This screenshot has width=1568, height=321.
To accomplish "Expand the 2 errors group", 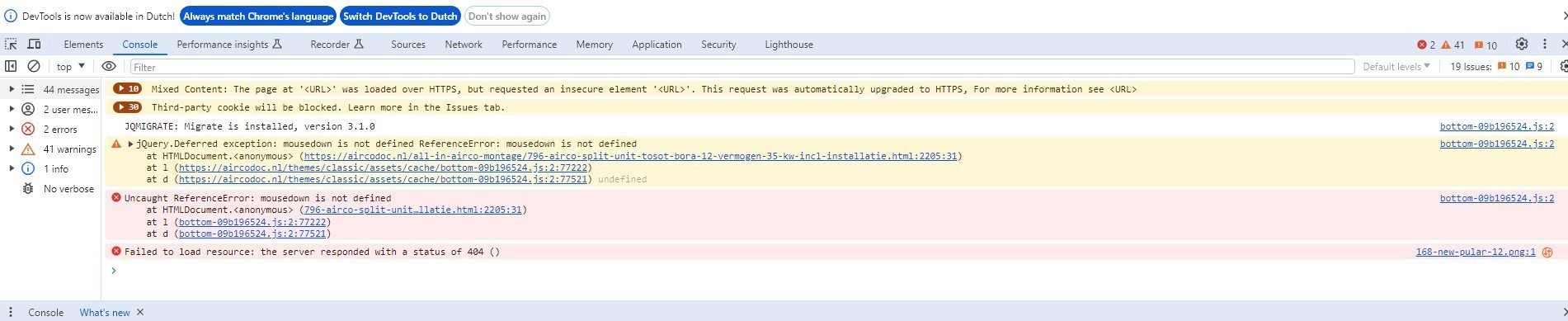I will tap(12, 129).
